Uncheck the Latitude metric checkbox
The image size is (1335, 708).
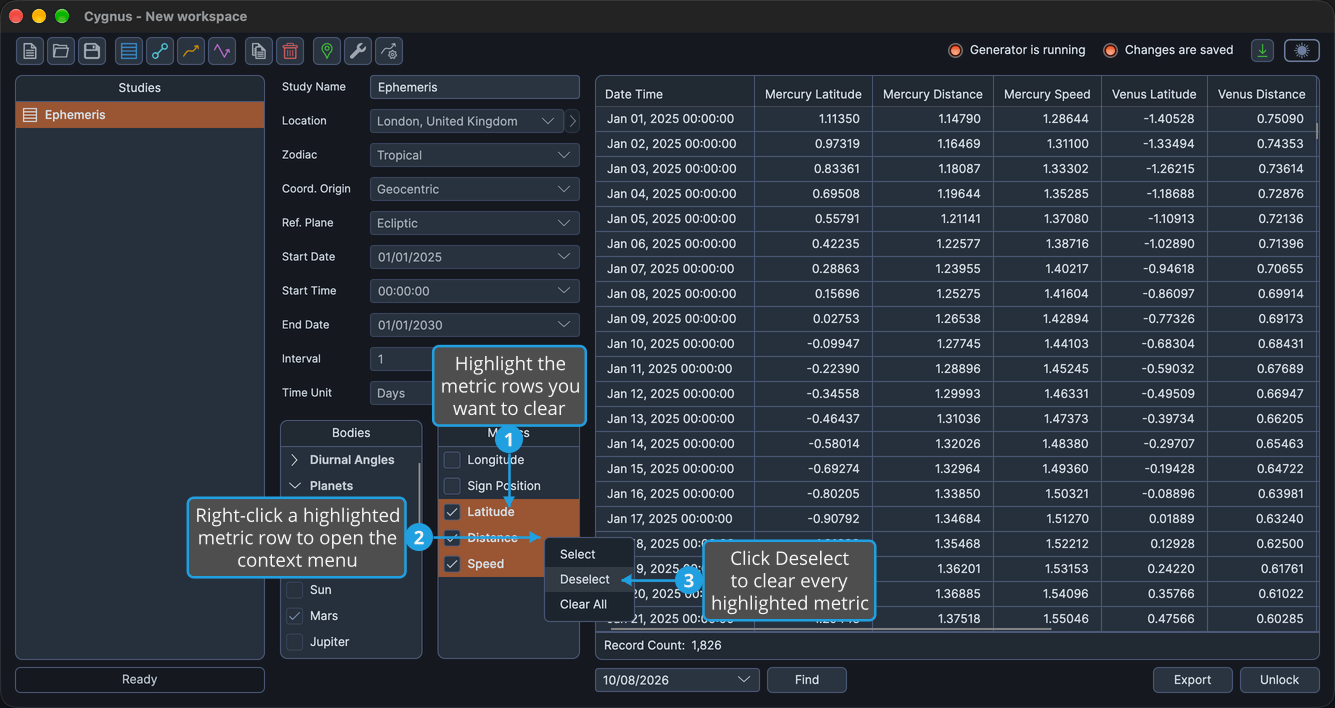tap(452, 512)
